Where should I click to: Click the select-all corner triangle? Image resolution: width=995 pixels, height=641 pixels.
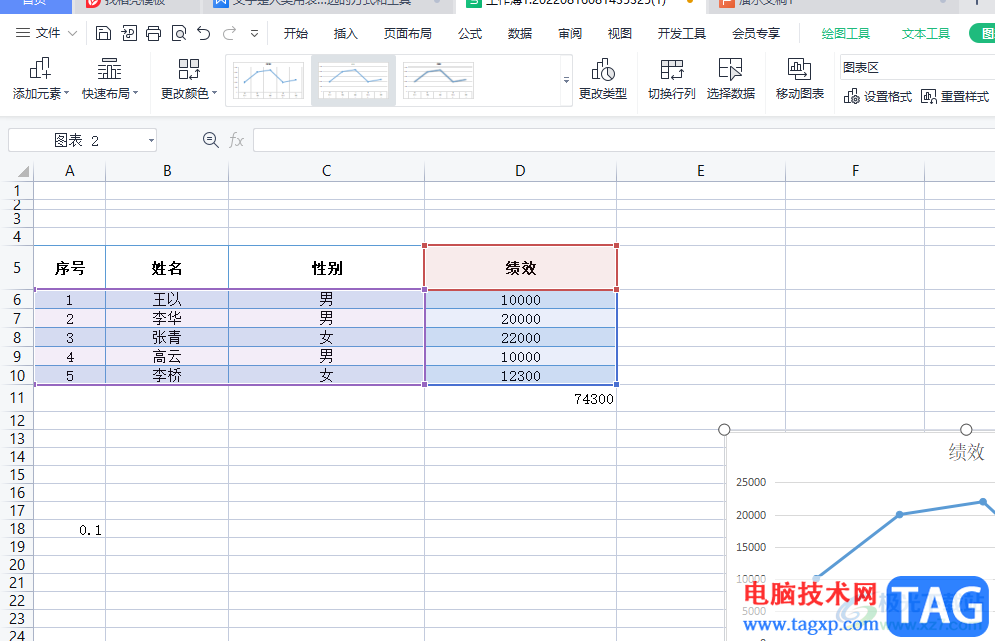coord(23,171)
